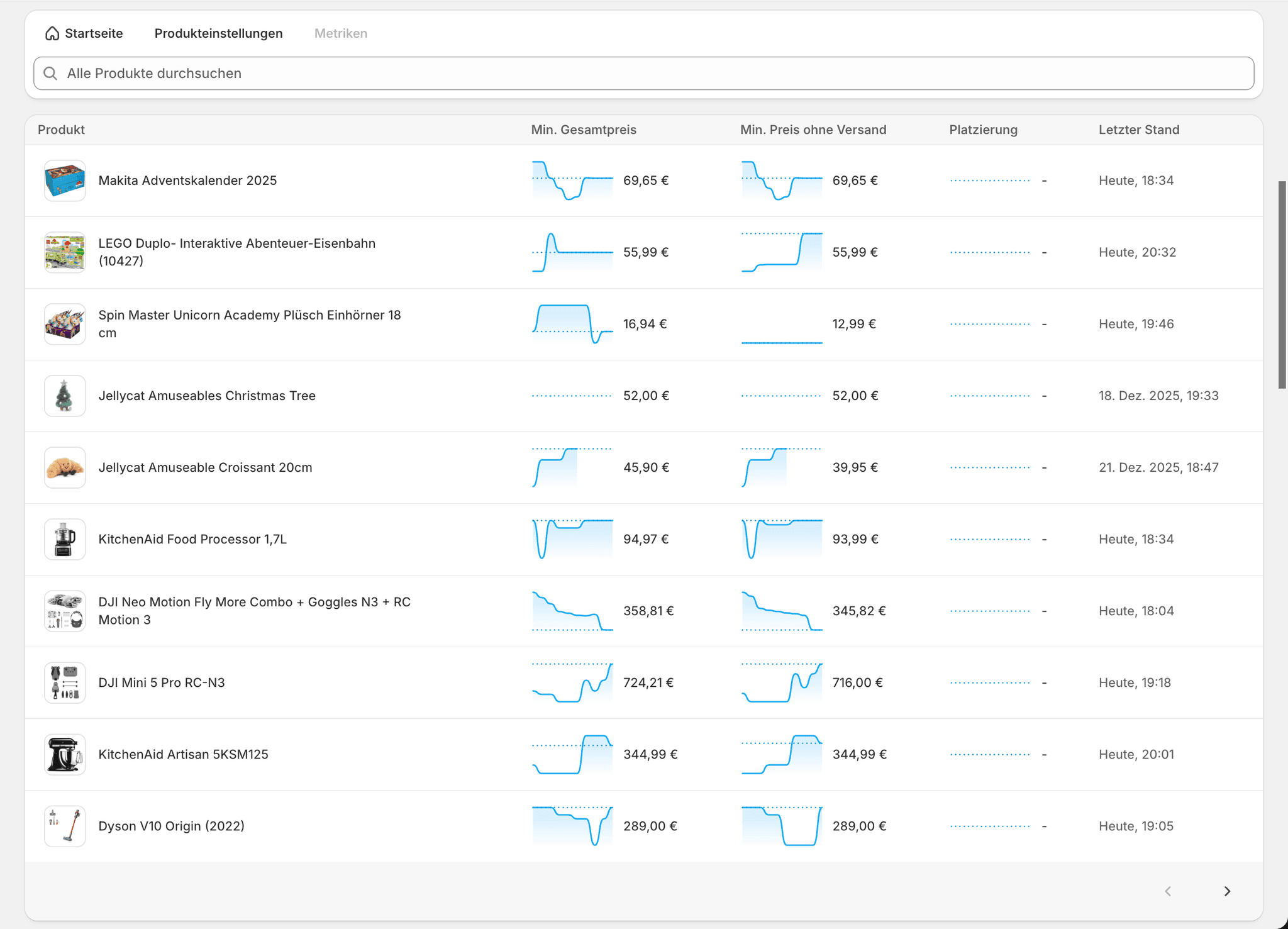Click the 93,99 € price value
Image resolution: width=1288 pixels, height=929 pixels.
pyautogui.click(x=855, y=539)
